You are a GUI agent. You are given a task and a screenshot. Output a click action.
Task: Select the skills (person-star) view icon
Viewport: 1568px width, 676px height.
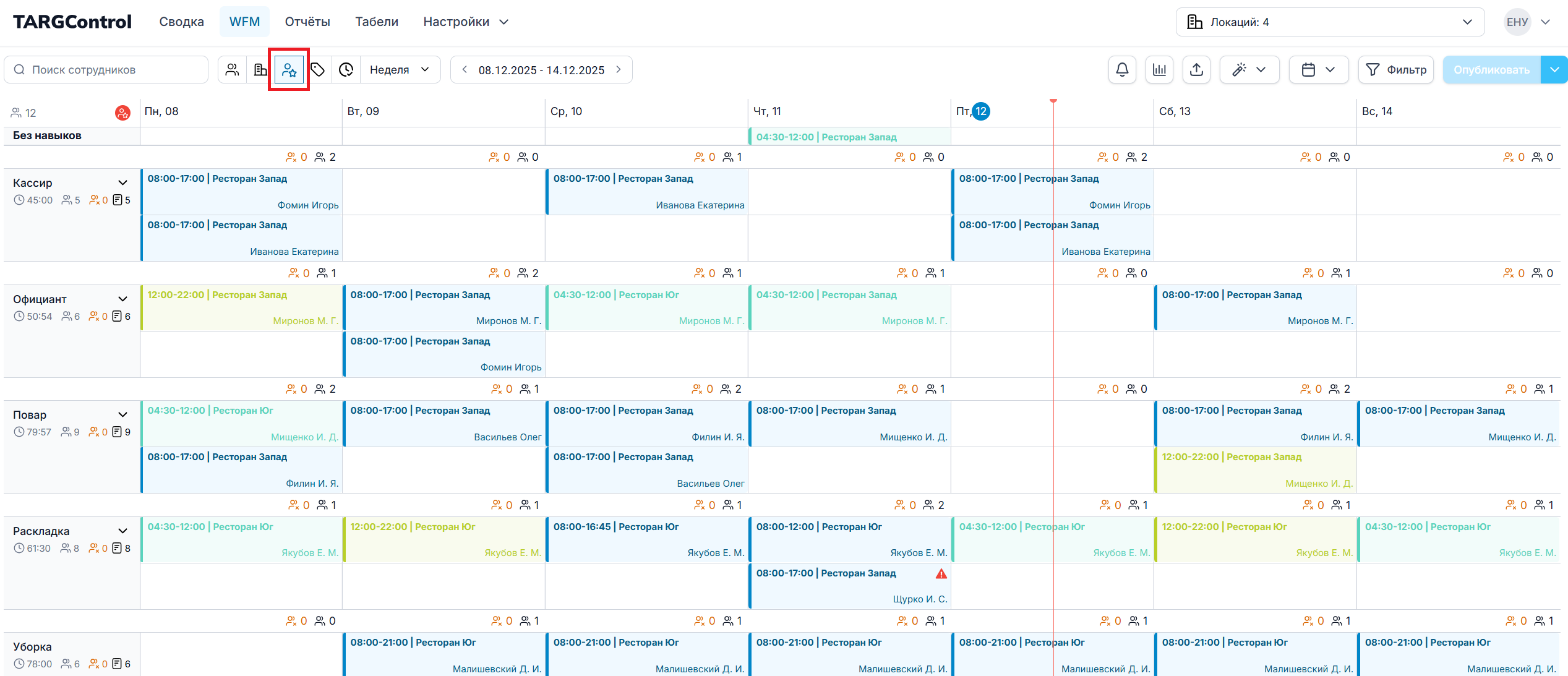coord(289,70)
